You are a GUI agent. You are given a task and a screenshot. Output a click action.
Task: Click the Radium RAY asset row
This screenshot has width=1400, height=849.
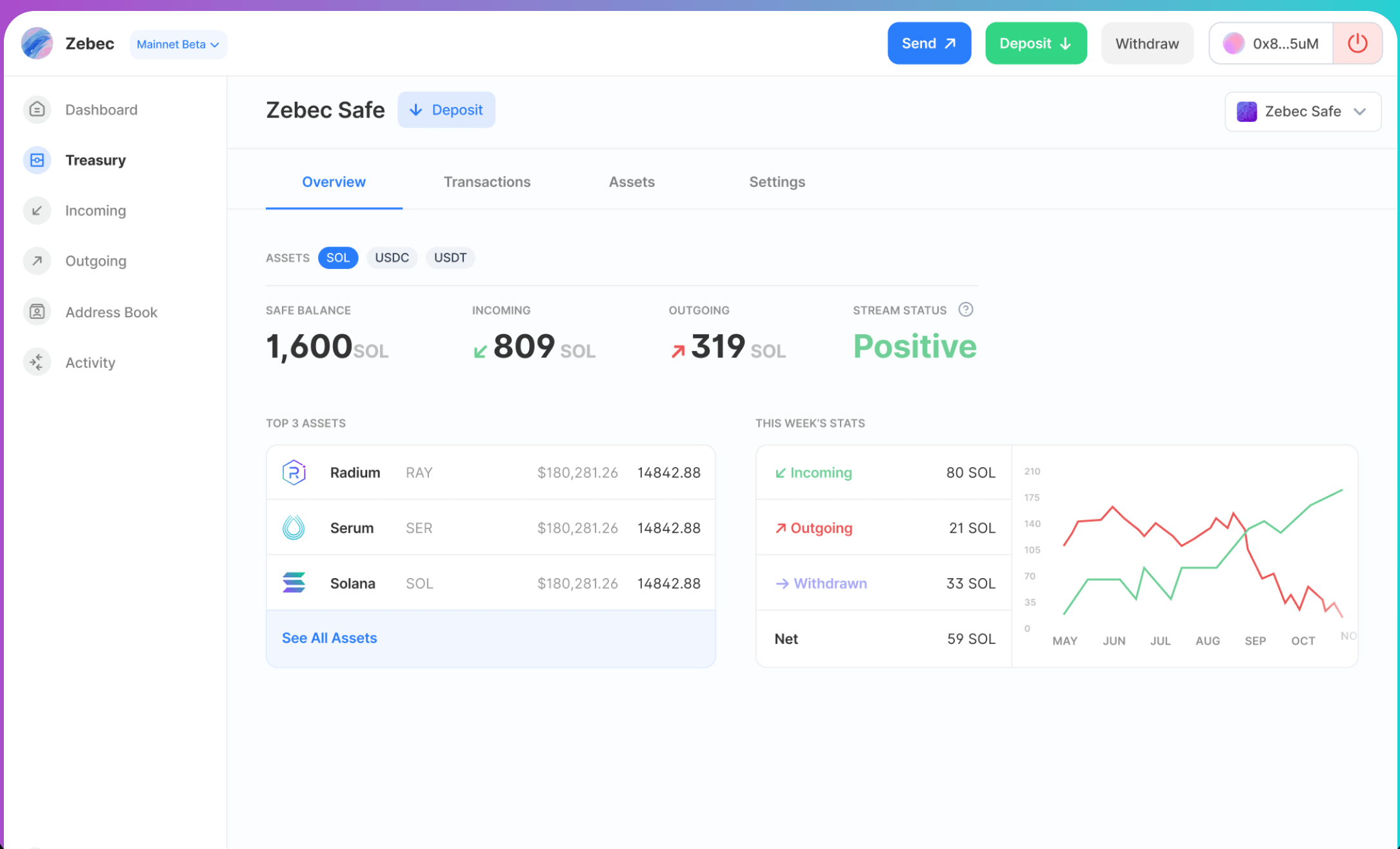490,472
